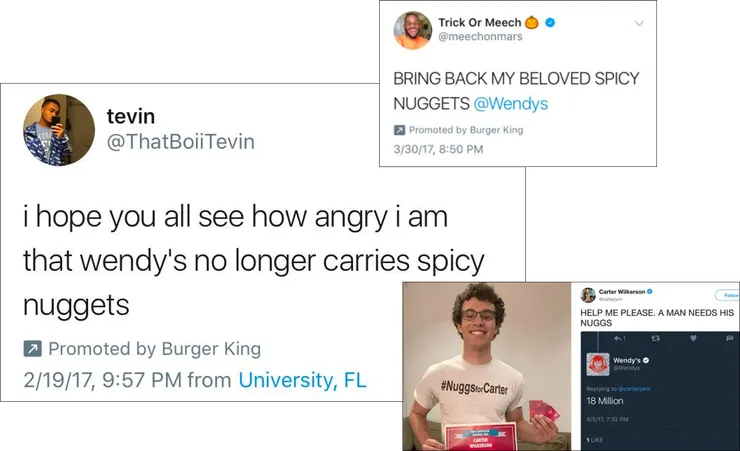Open Trick Or Meech's profile avatar
Image resolution: width=740 pixels, height=451 pixels.
point(413,30)
